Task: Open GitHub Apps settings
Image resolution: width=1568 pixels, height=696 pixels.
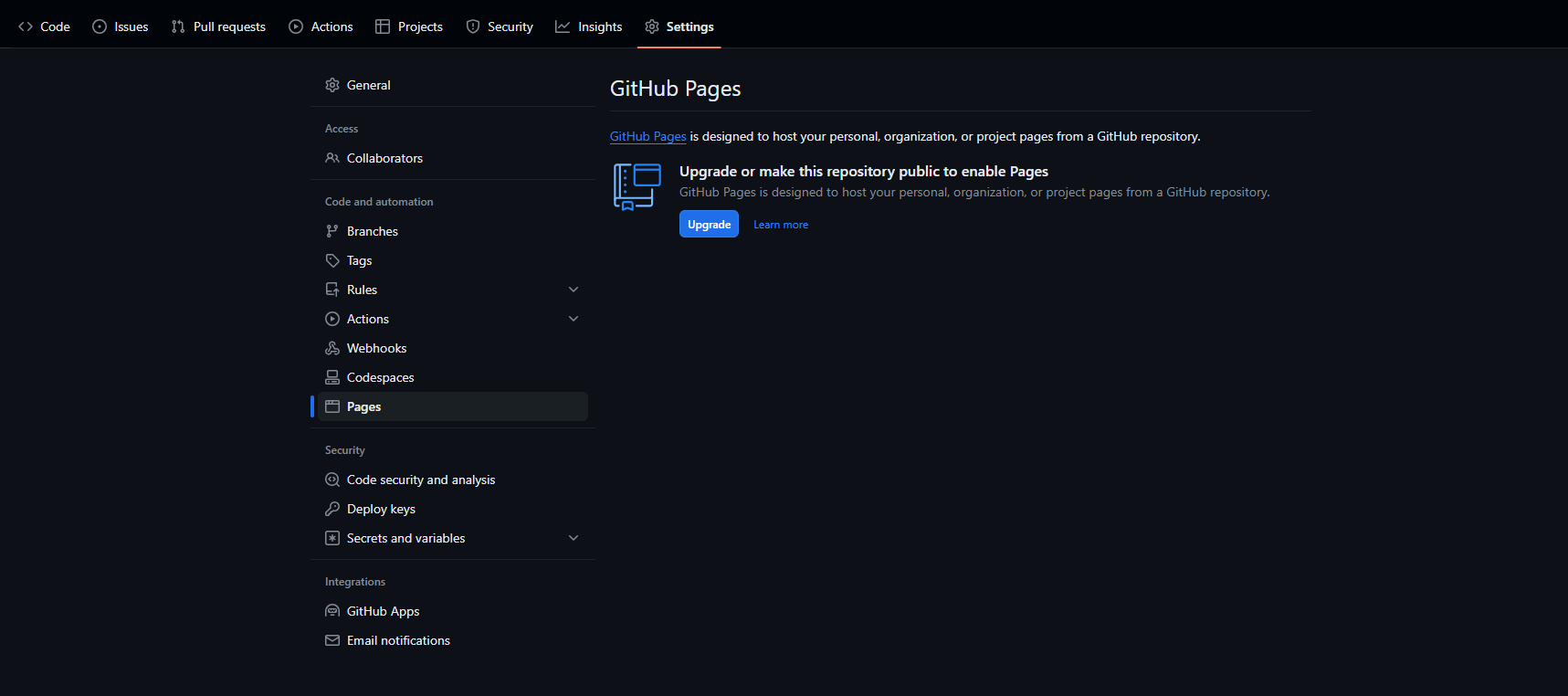Action: click(453, 611)
